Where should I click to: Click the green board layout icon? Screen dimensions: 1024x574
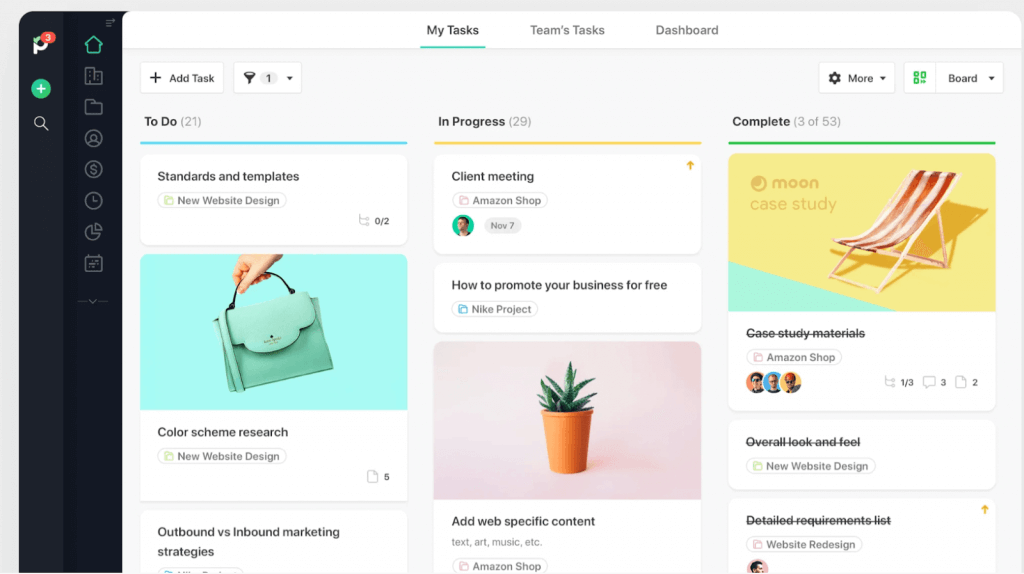(x=920, y=78)
